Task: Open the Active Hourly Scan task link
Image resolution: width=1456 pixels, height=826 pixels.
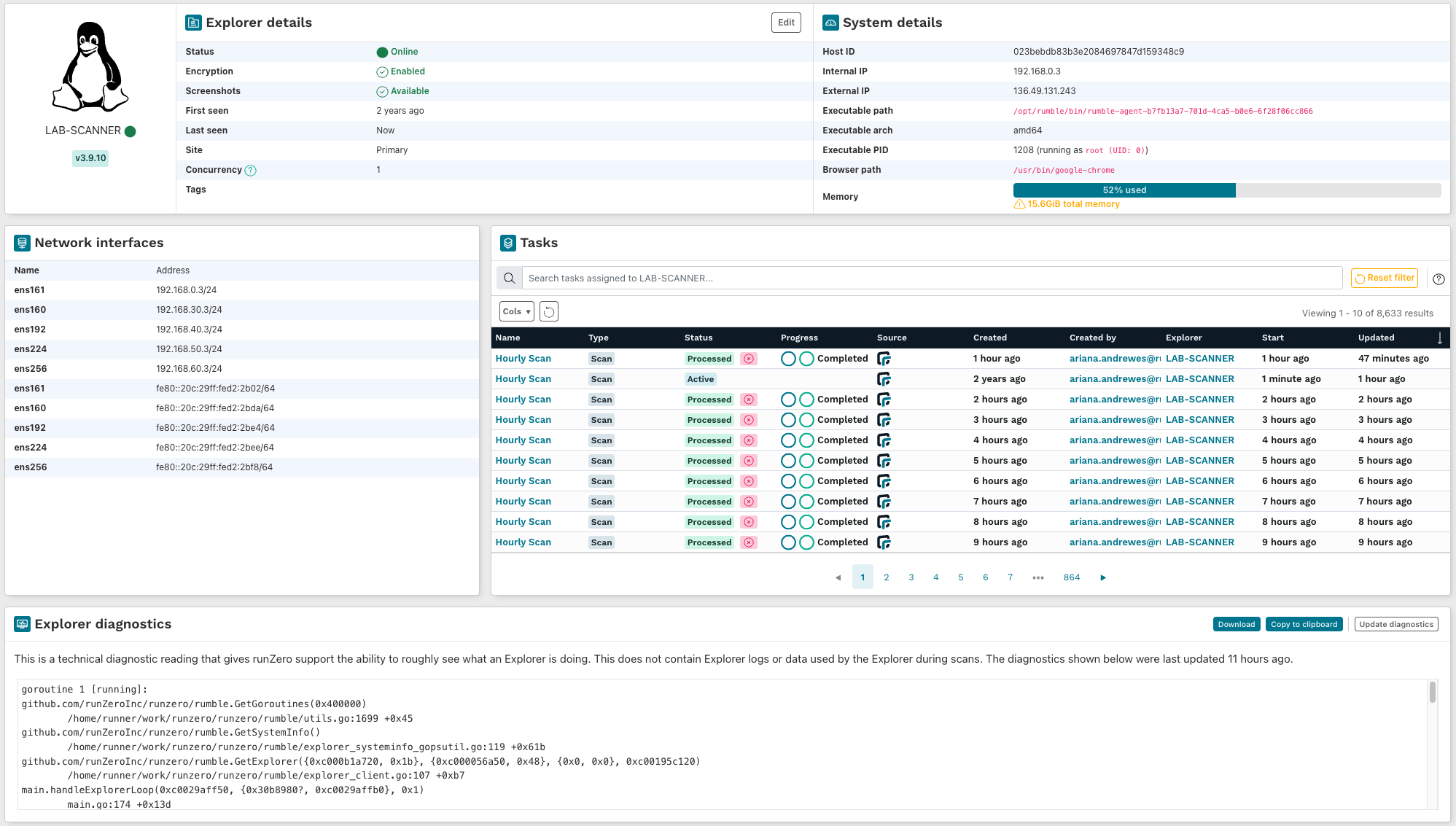Action: coord(523,378)
